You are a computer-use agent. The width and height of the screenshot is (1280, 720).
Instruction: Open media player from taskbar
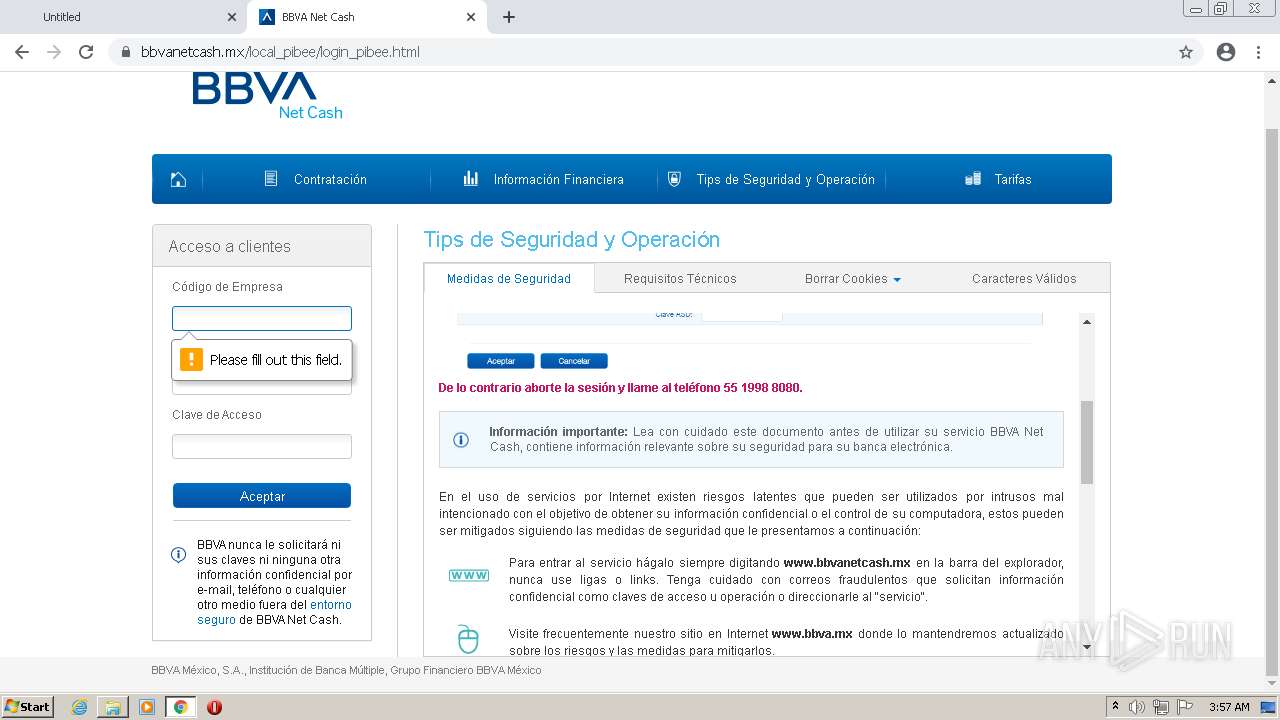point(147,707)
